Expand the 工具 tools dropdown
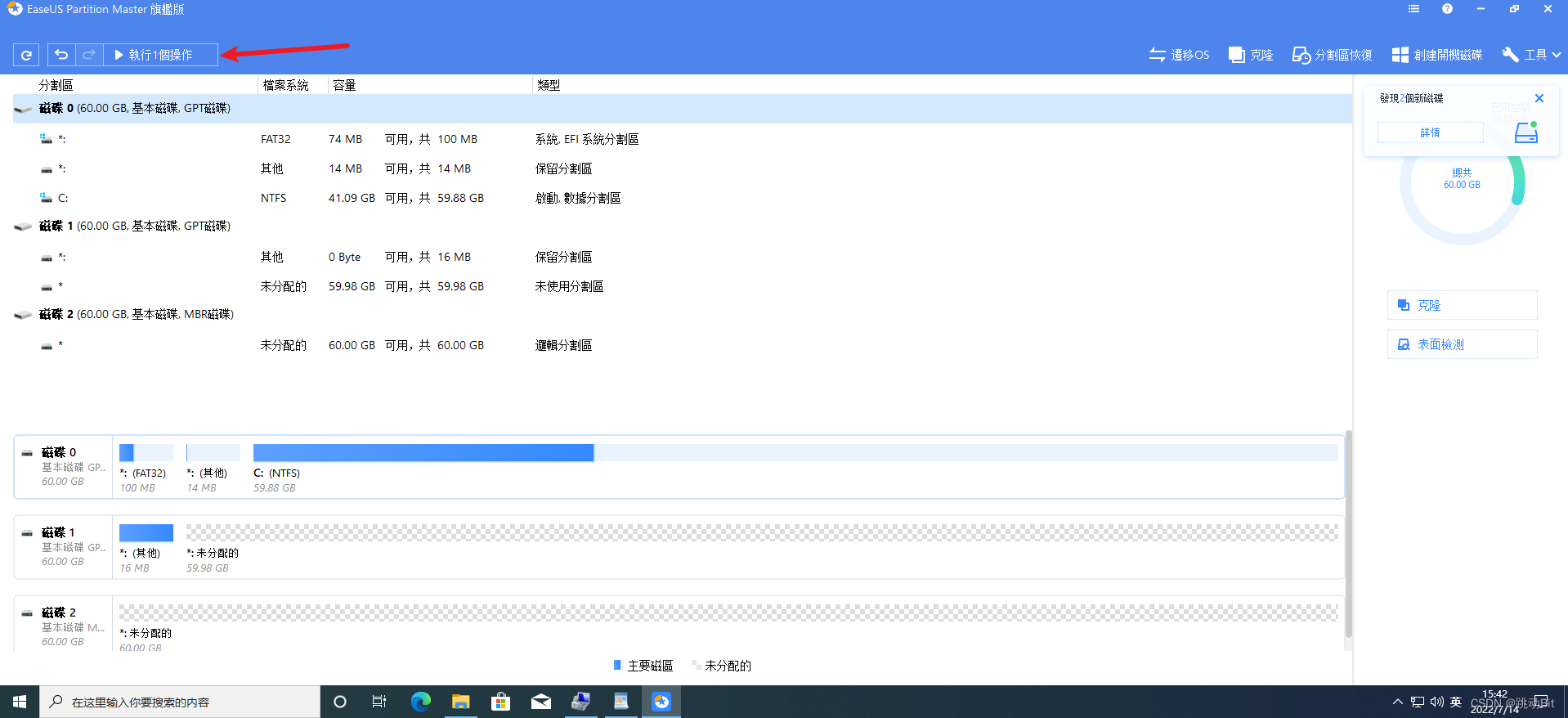Screen dimensions: 1568x718 [1531, 55]
